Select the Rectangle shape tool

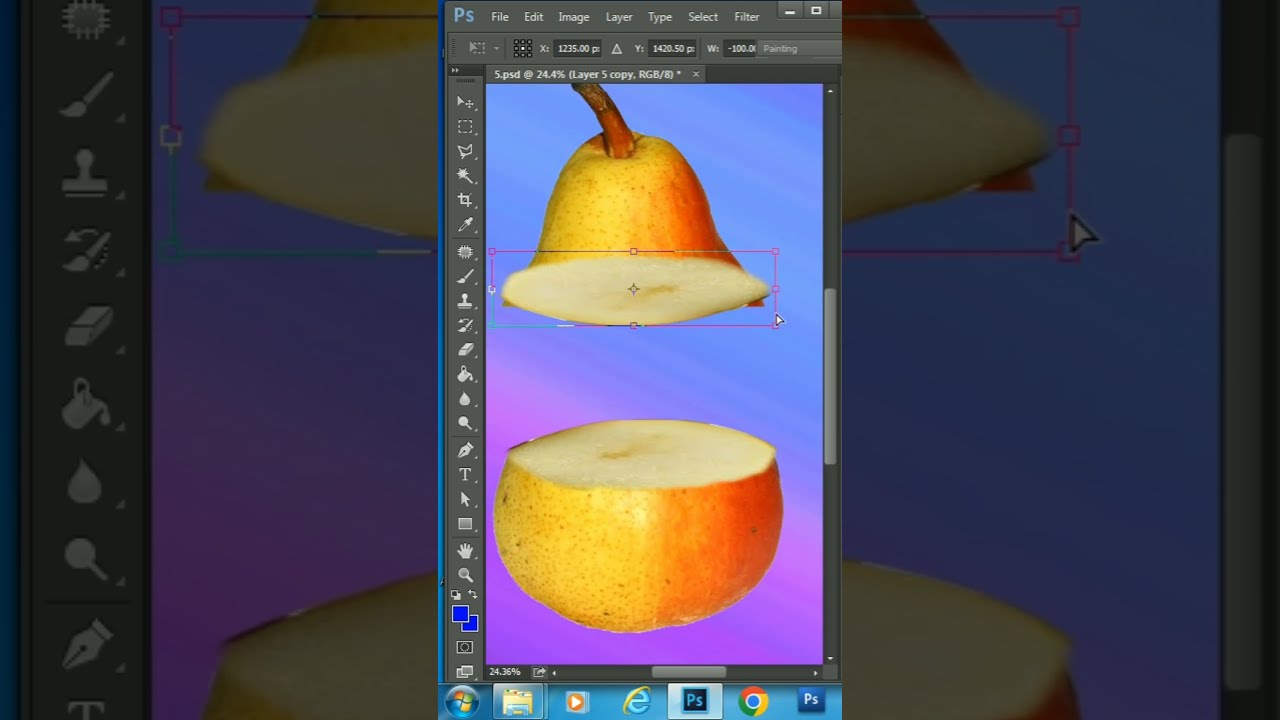(465, 524)
